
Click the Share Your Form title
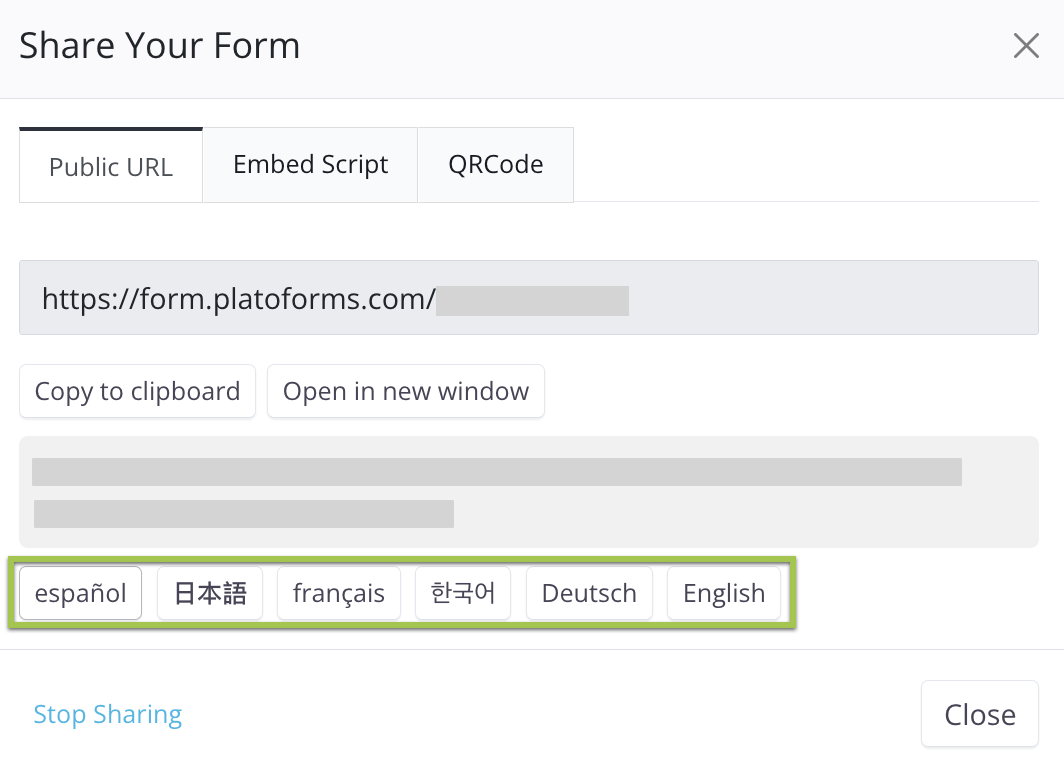(x=159, y=45)
